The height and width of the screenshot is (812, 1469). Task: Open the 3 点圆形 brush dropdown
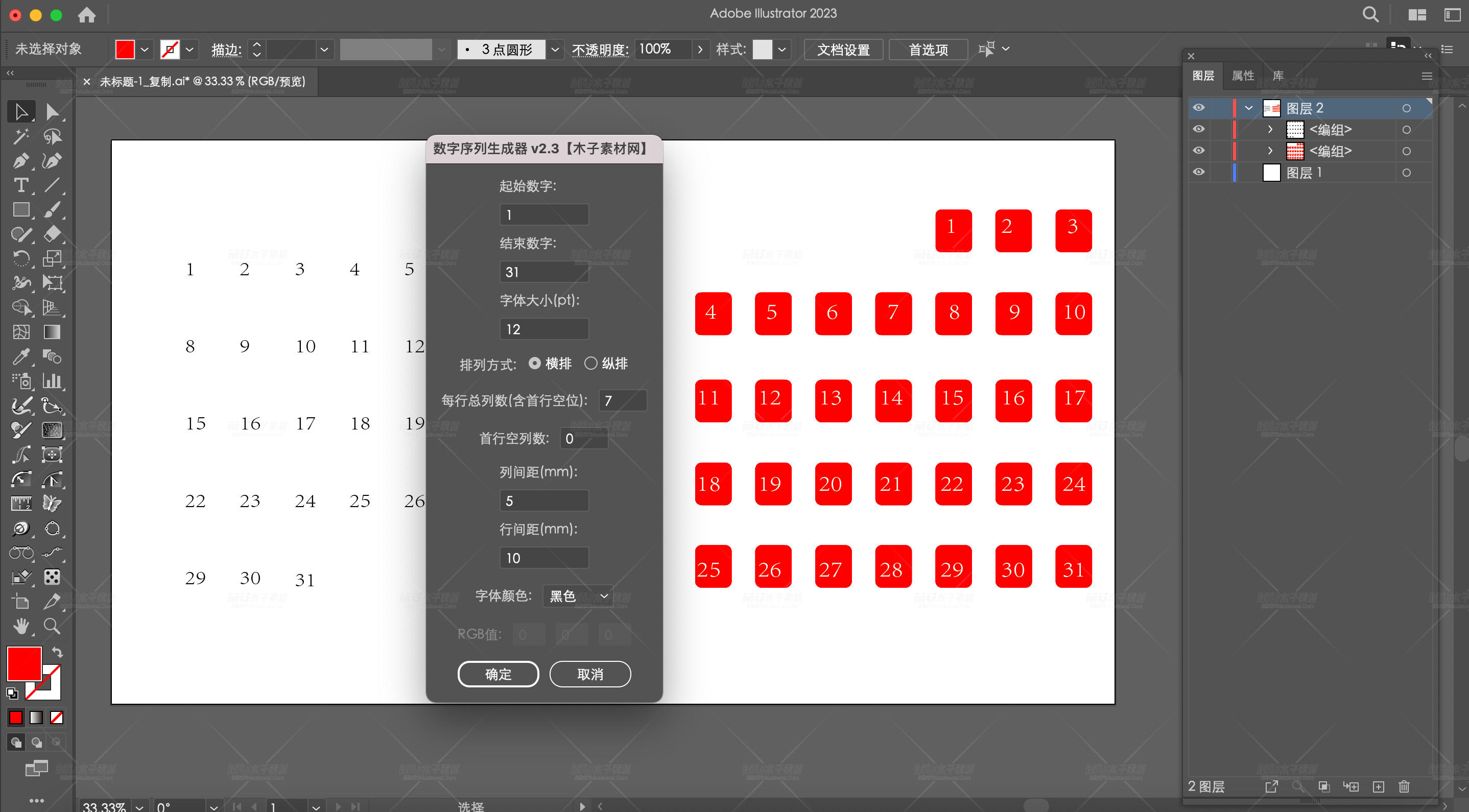pyautogui.click(x=554, y=50)
